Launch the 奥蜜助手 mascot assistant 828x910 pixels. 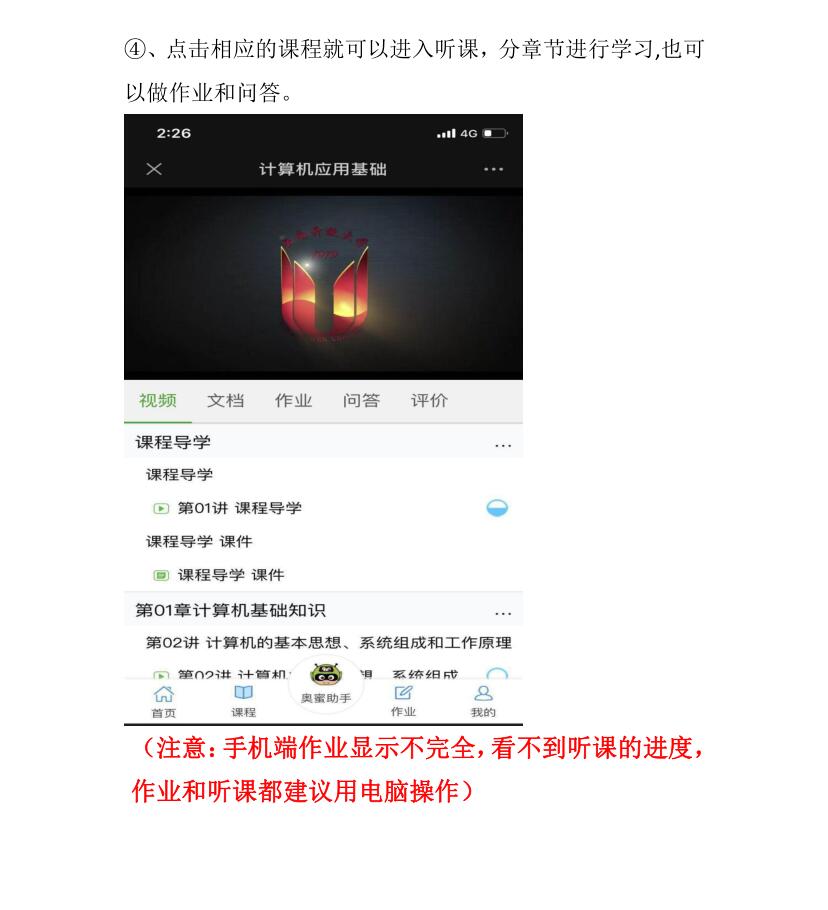coord(326,674)
